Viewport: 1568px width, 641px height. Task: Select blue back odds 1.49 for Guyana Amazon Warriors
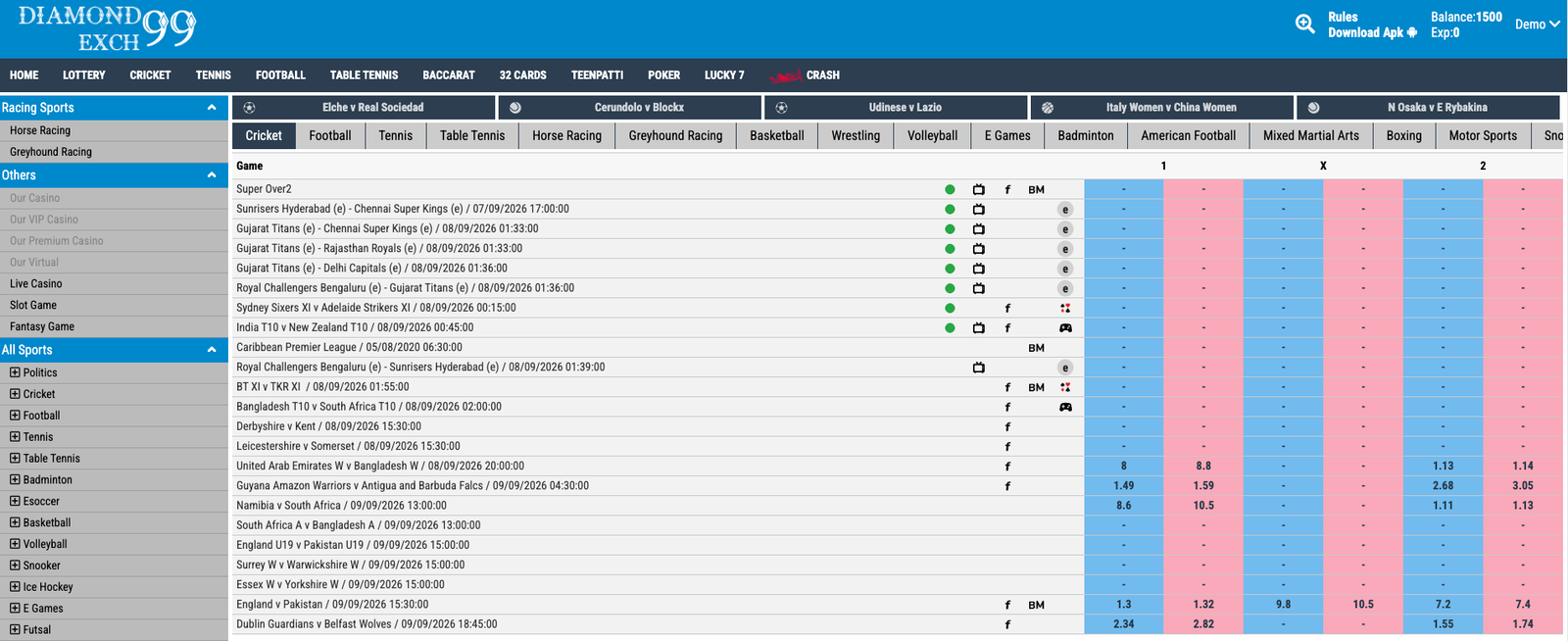(x=1124, y=486)
